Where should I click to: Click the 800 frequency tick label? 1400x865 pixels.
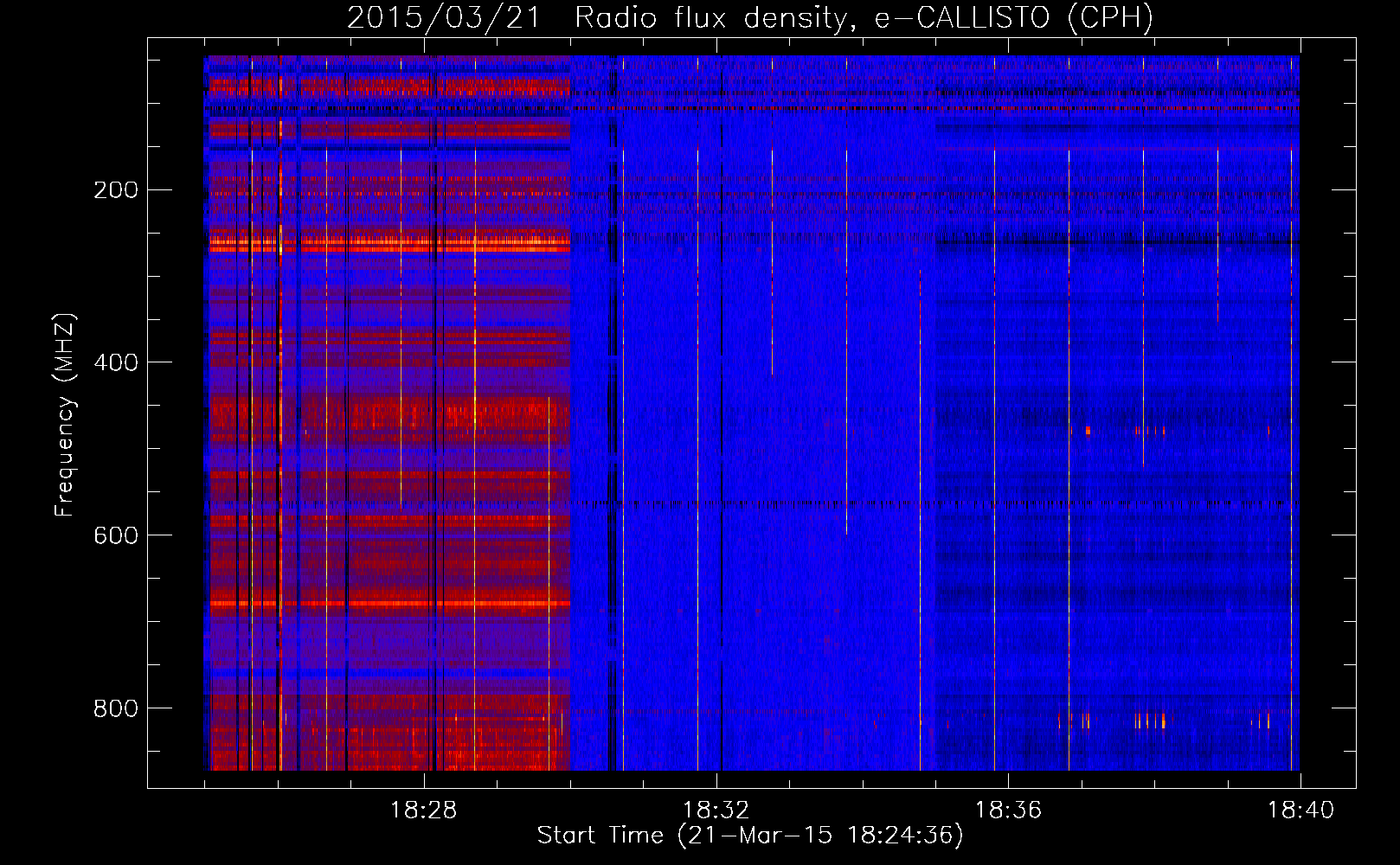click(116, 709)
